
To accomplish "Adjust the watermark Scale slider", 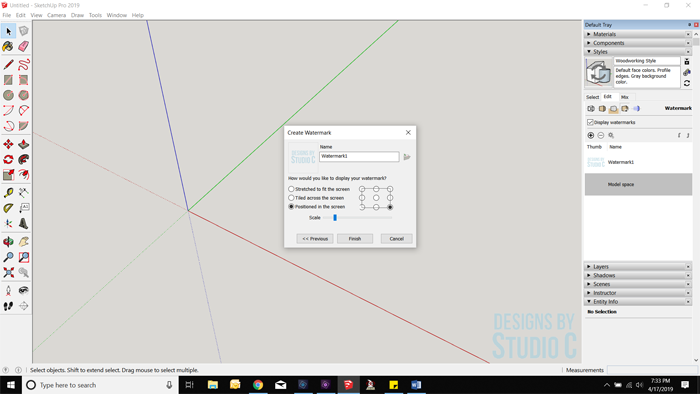I will [x=335, y=218].
